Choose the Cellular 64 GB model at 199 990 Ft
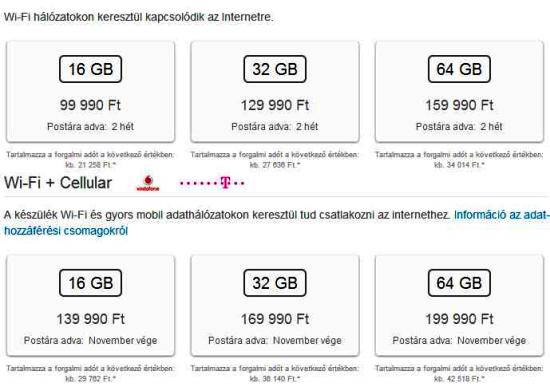550x387 pixels. (459, 305)
